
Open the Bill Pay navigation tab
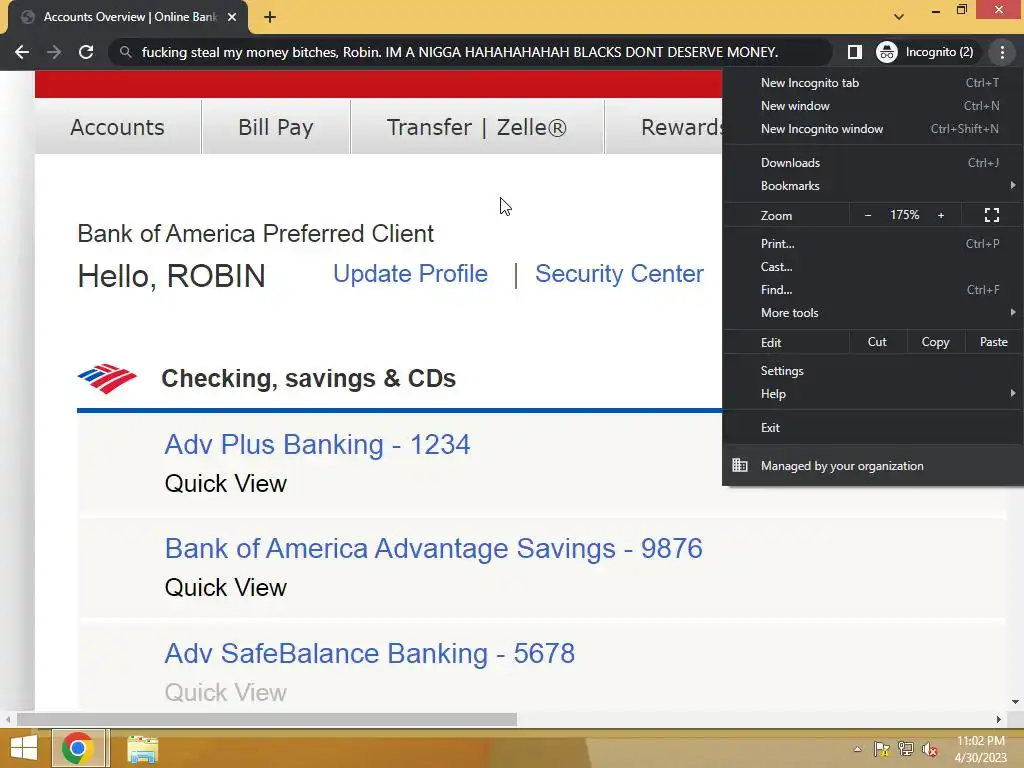point(276,127)
